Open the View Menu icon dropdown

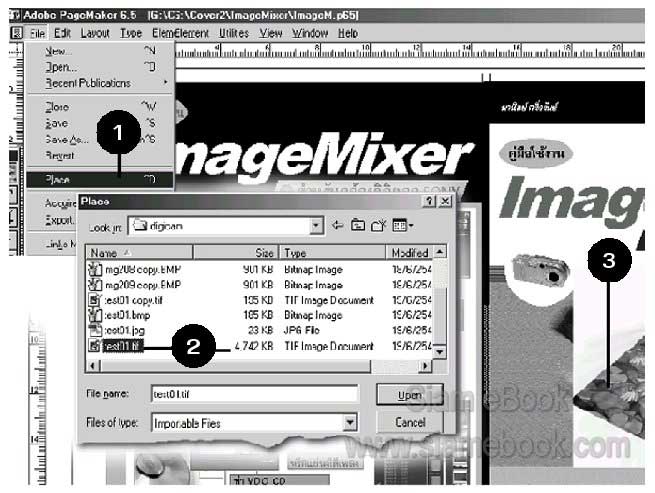point(403,226)
